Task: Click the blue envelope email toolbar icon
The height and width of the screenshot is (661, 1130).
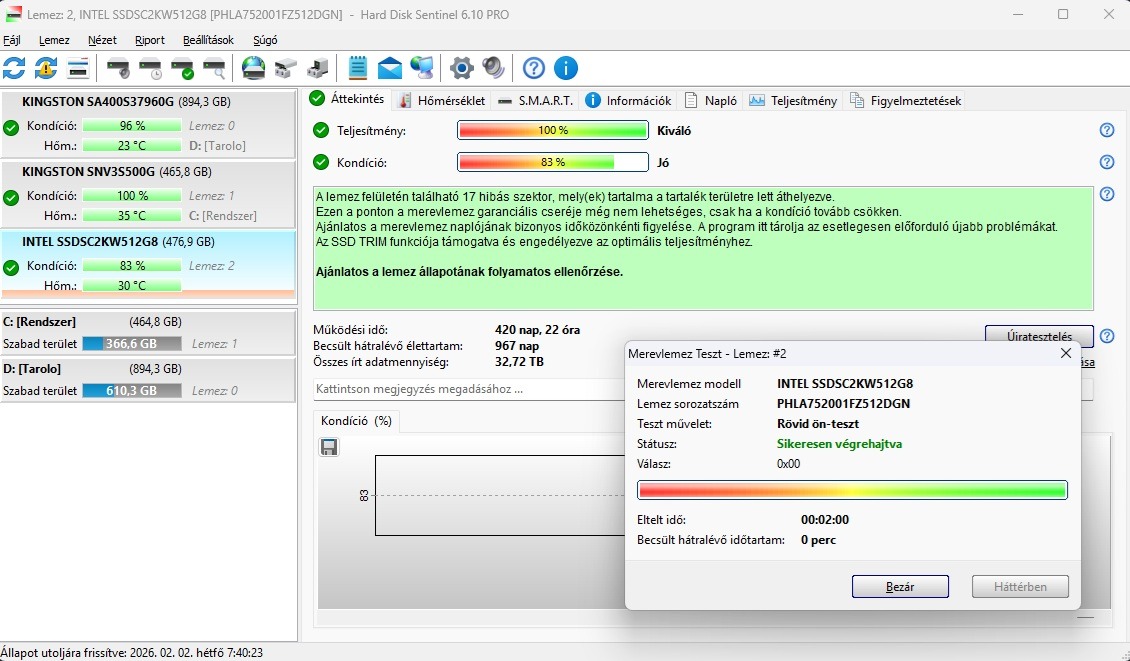Action: pyautogui.click(x=390, y=68)
